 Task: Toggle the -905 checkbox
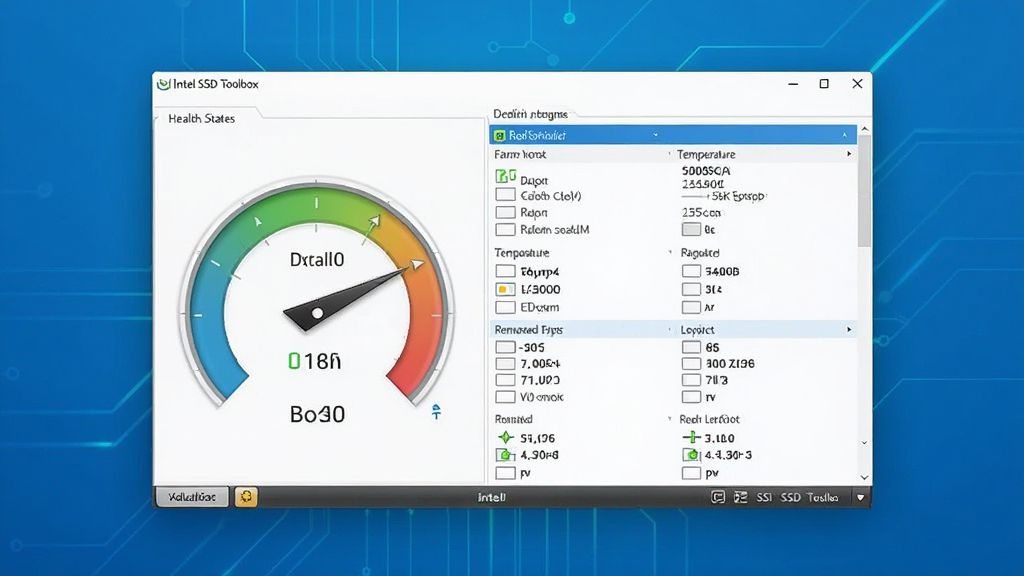click(x=505, y=347)
